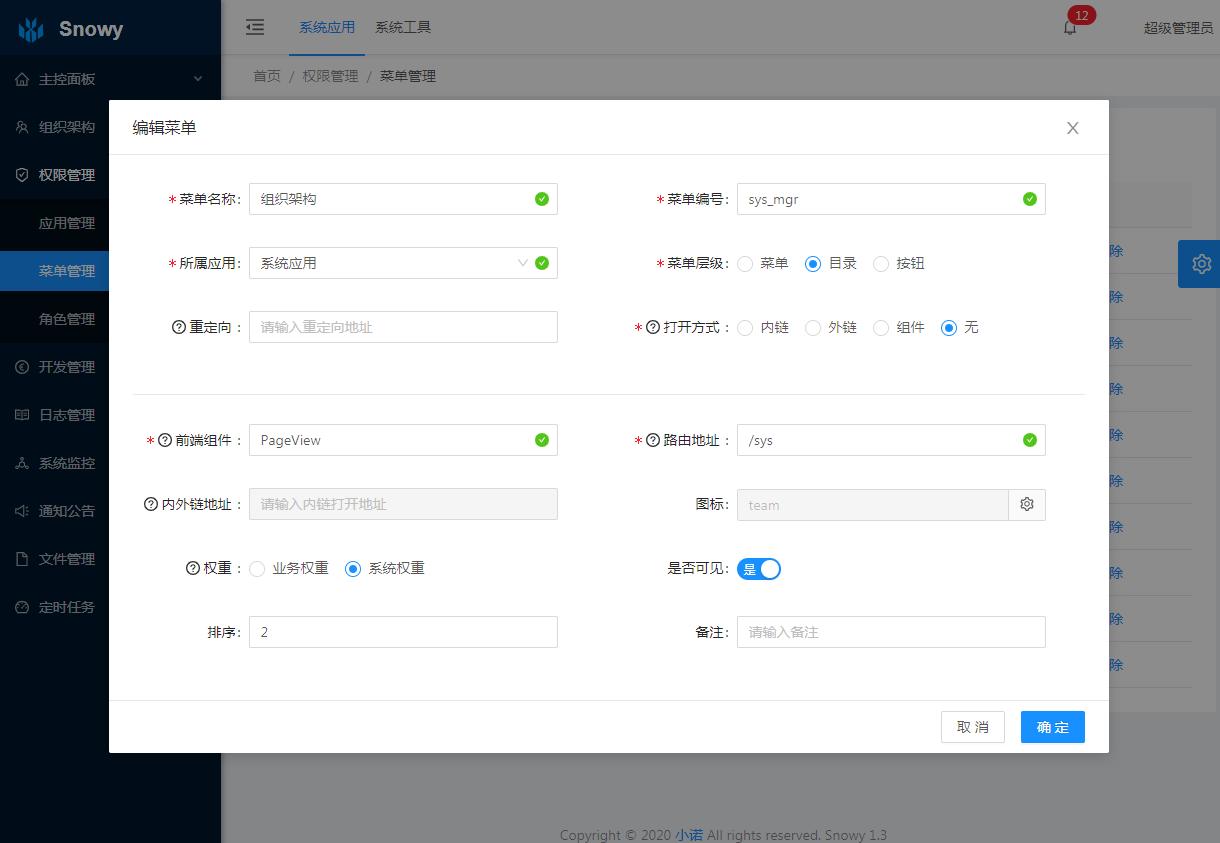
Task: Click the notification bell with 12 badge
Action: click(1069, 27)
